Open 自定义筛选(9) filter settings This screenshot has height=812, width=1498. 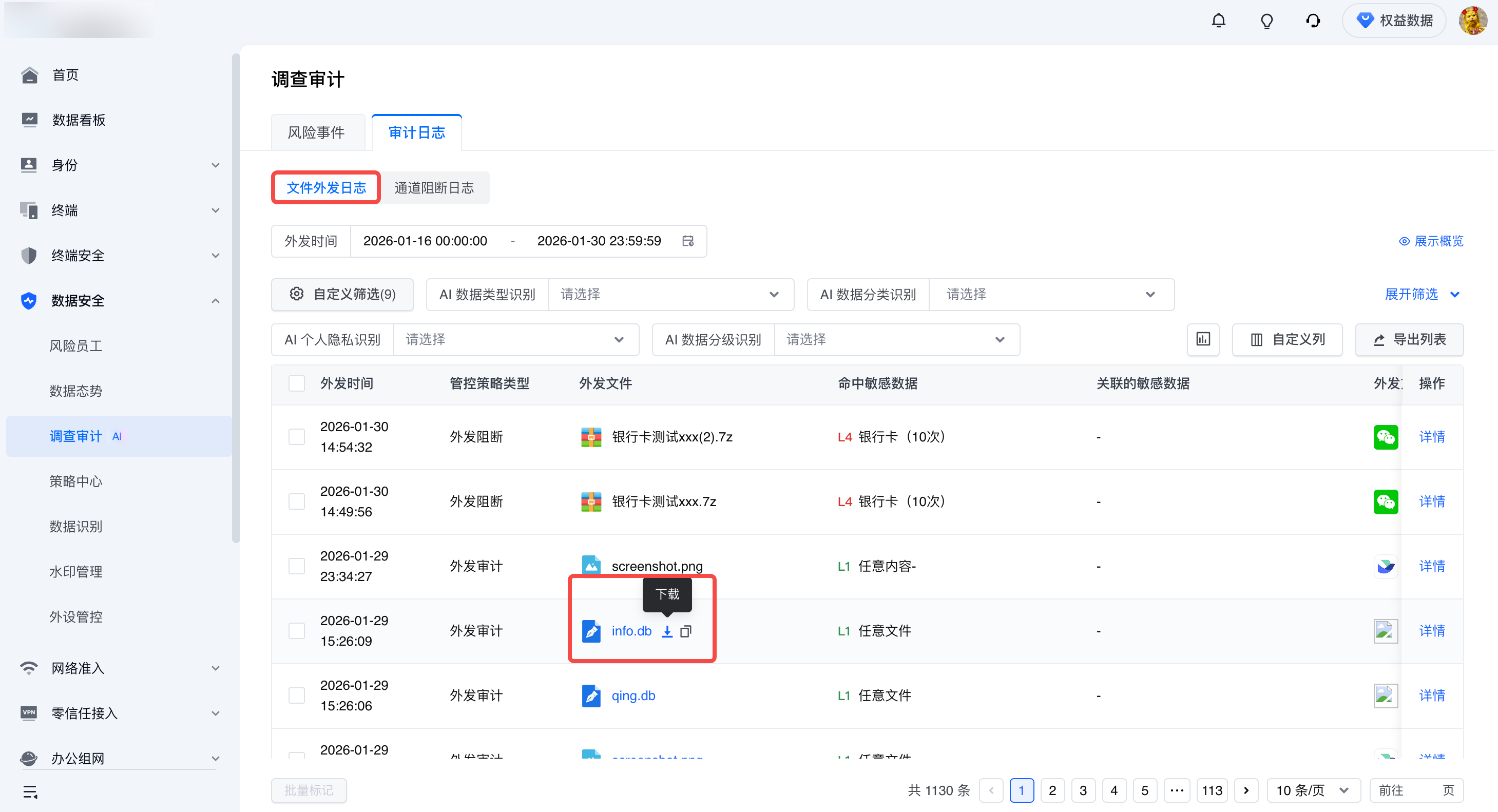[342, 294]
